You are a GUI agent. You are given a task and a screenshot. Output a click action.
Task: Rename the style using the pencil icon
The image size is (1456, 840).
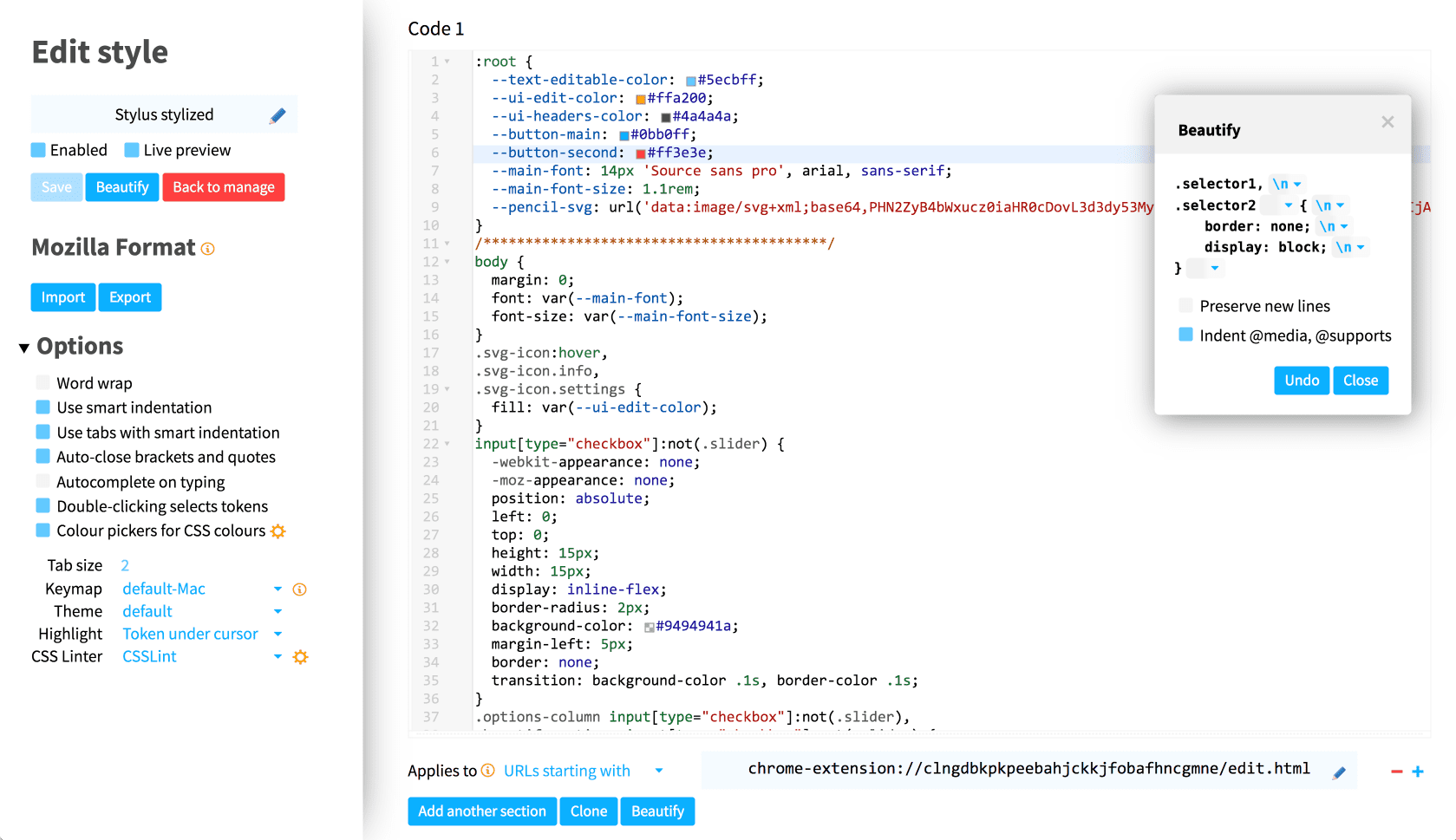(x=278, y=114)
